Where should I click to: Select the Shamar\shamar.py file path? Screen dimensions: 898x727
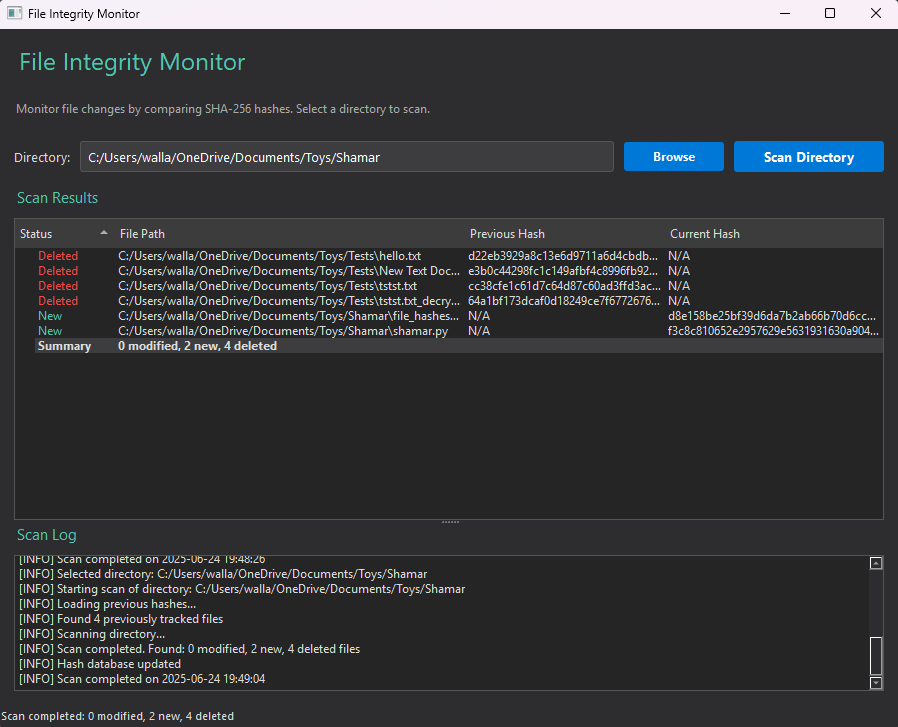283,331
